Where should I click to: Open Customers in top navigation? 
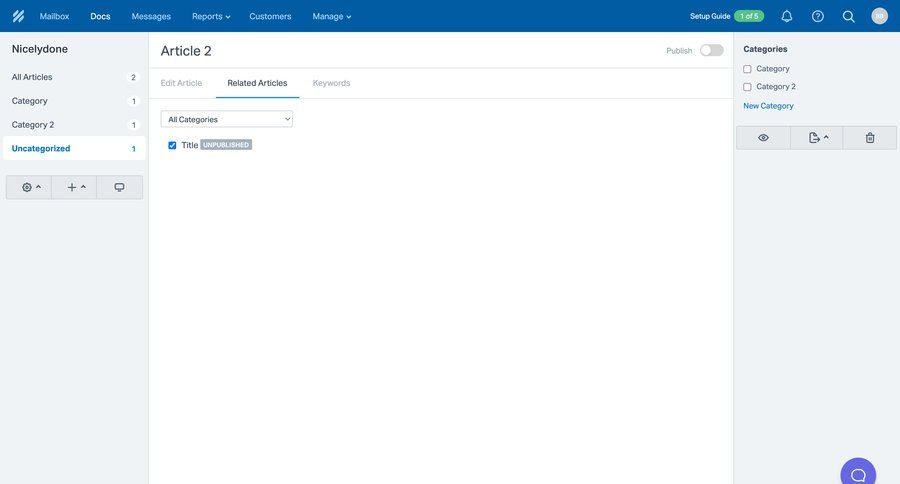click(270, 16)
